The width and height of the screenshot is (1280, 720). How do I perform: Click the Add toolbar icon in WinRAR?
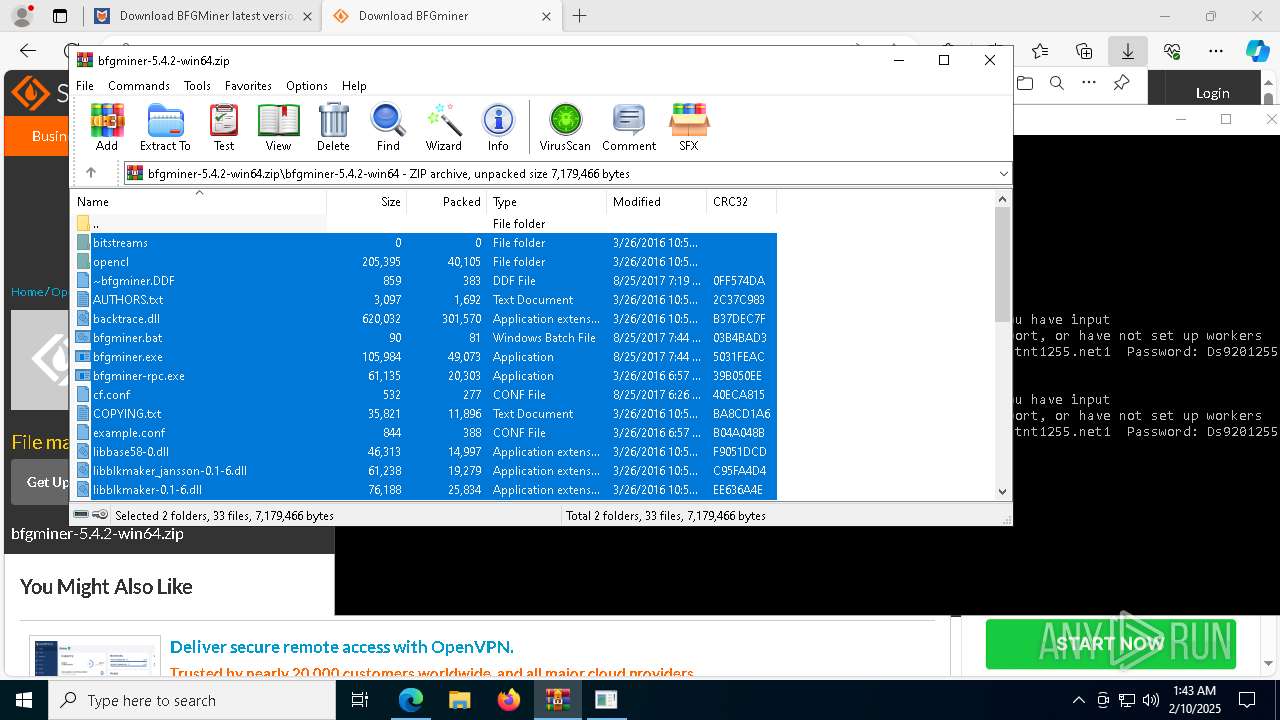pos(107,127)
